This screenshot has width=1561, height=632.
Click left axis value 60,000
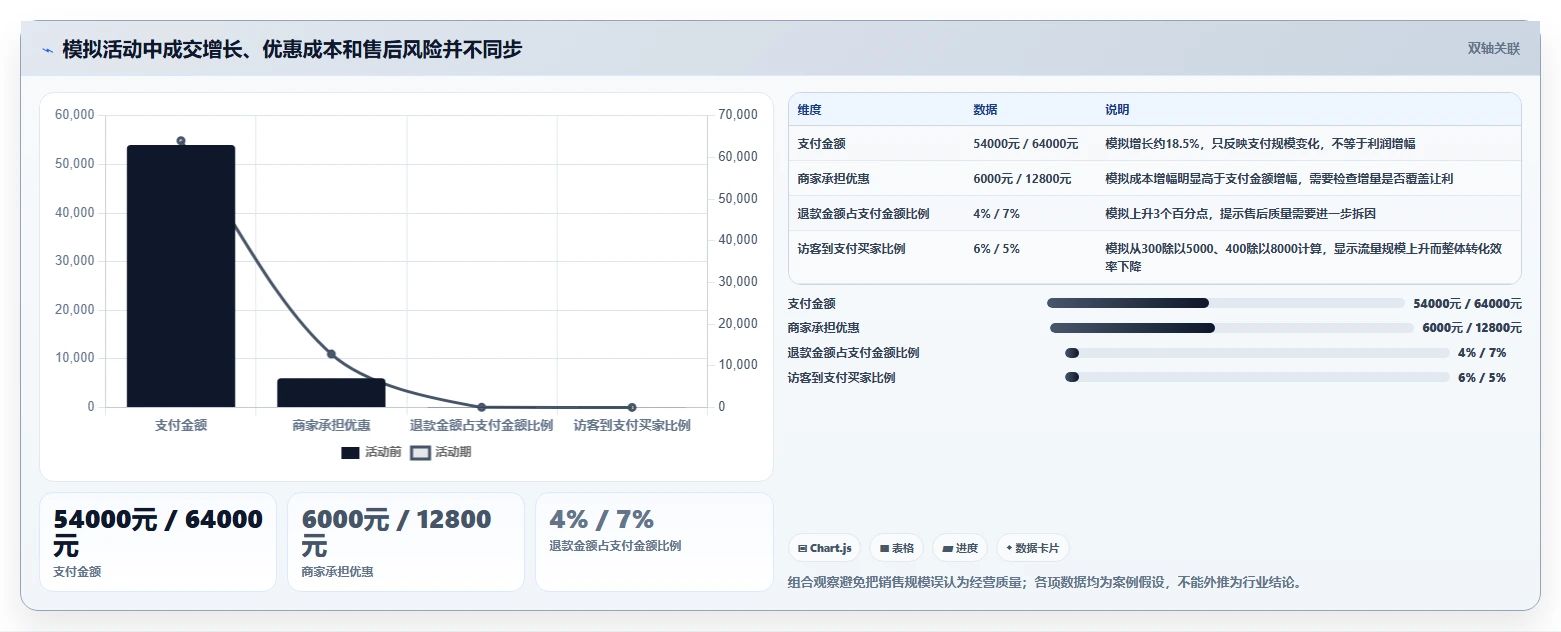pos(75,115)
